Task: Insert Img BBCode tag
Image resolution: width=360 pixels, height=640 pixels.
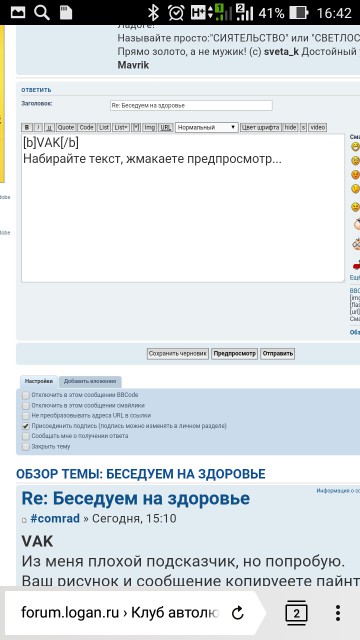Action: pyautogui.click(x=150, y=127)
